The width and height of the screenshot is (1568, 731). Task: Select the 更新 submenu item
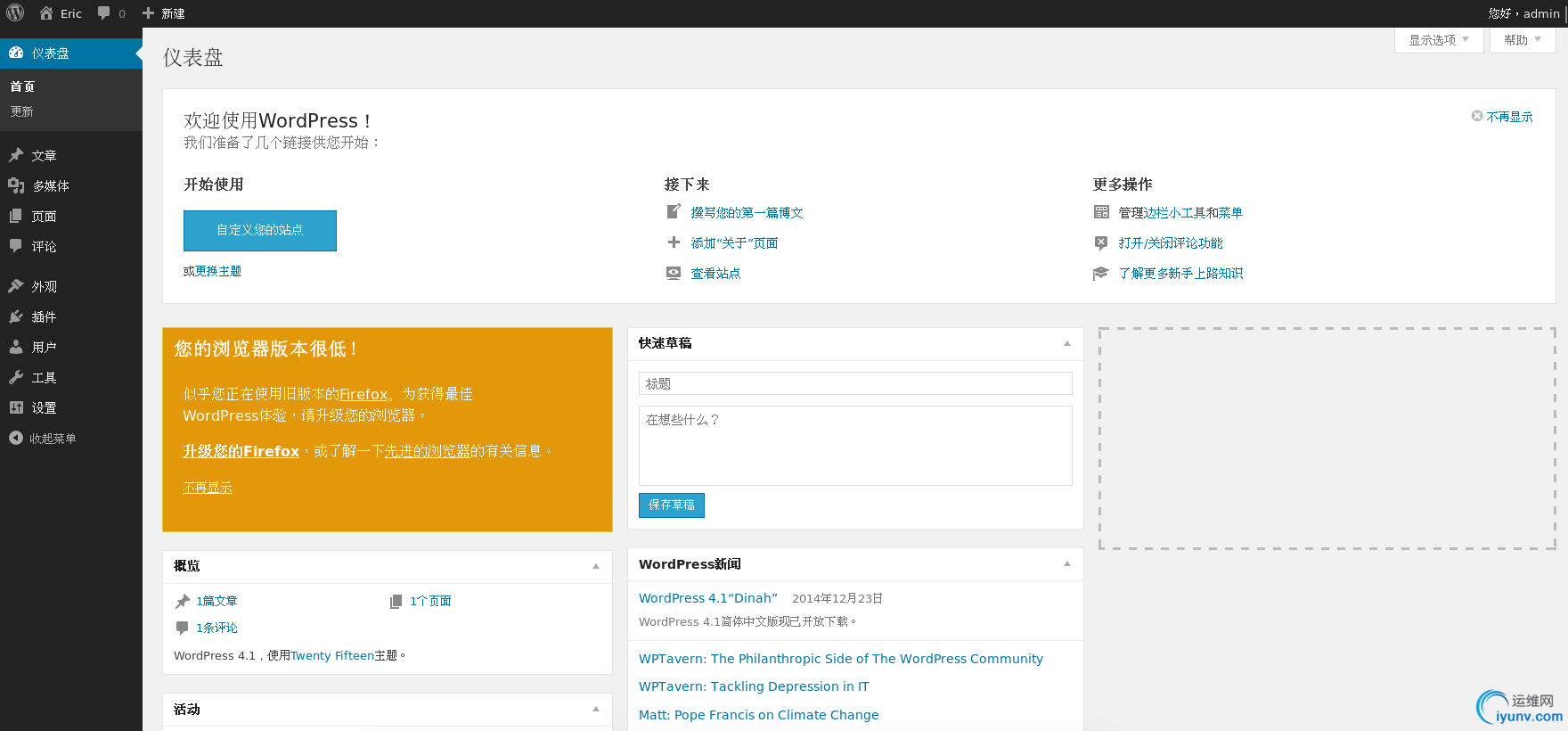pyautogui.click(x=21, y=111)
